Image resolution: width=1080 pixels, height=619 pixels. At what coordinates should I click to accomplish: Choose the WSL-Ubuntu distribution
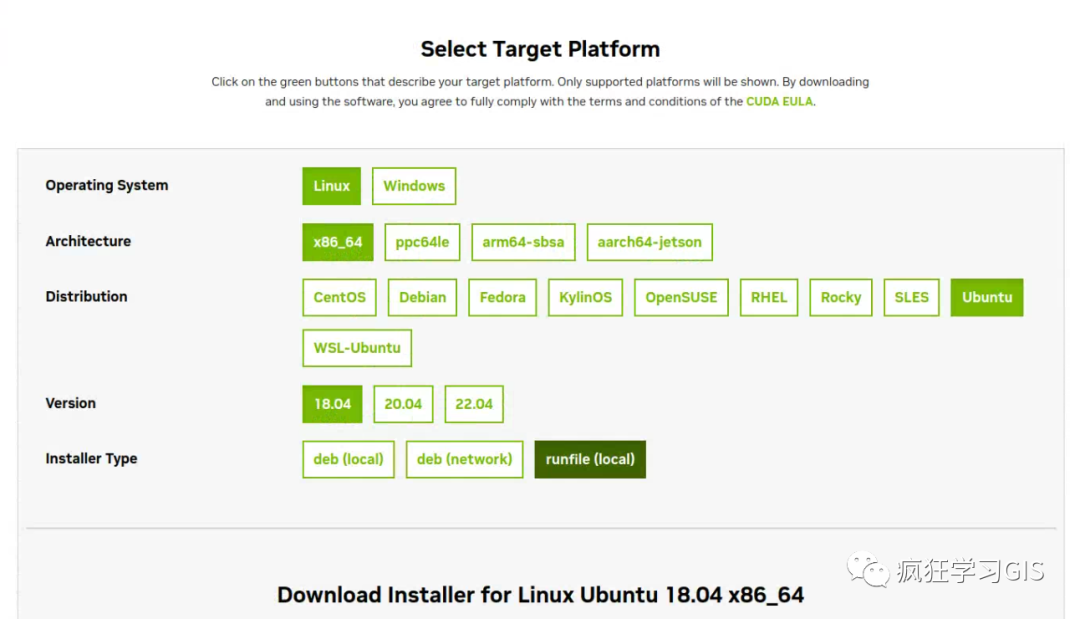click(357, 347)
